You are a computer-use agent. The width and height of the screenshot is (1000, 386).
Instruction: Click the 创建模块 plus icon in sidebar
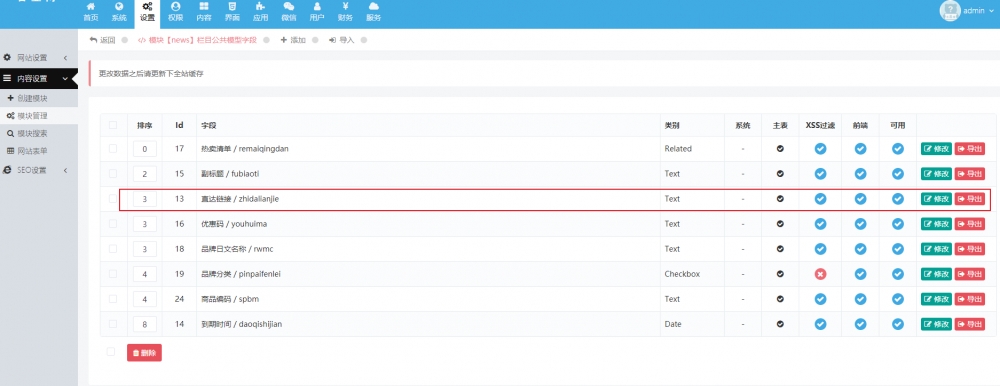[10, 98]
